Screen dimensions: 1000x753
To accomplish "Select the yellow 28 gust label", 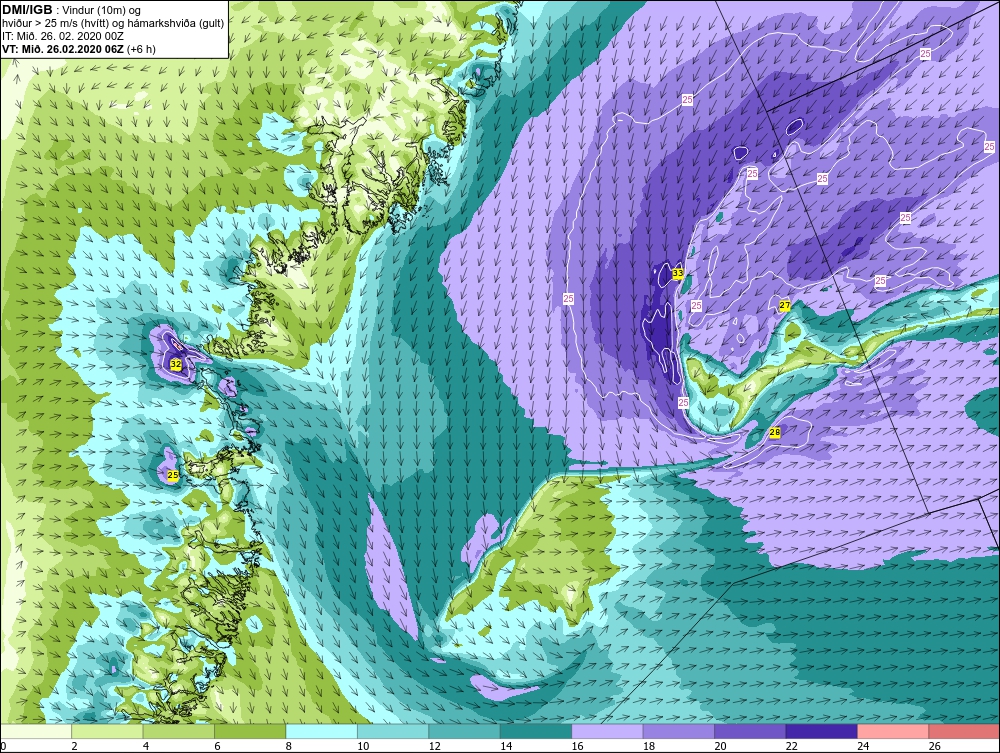I will pyautogui.click(x=775, y=432).
